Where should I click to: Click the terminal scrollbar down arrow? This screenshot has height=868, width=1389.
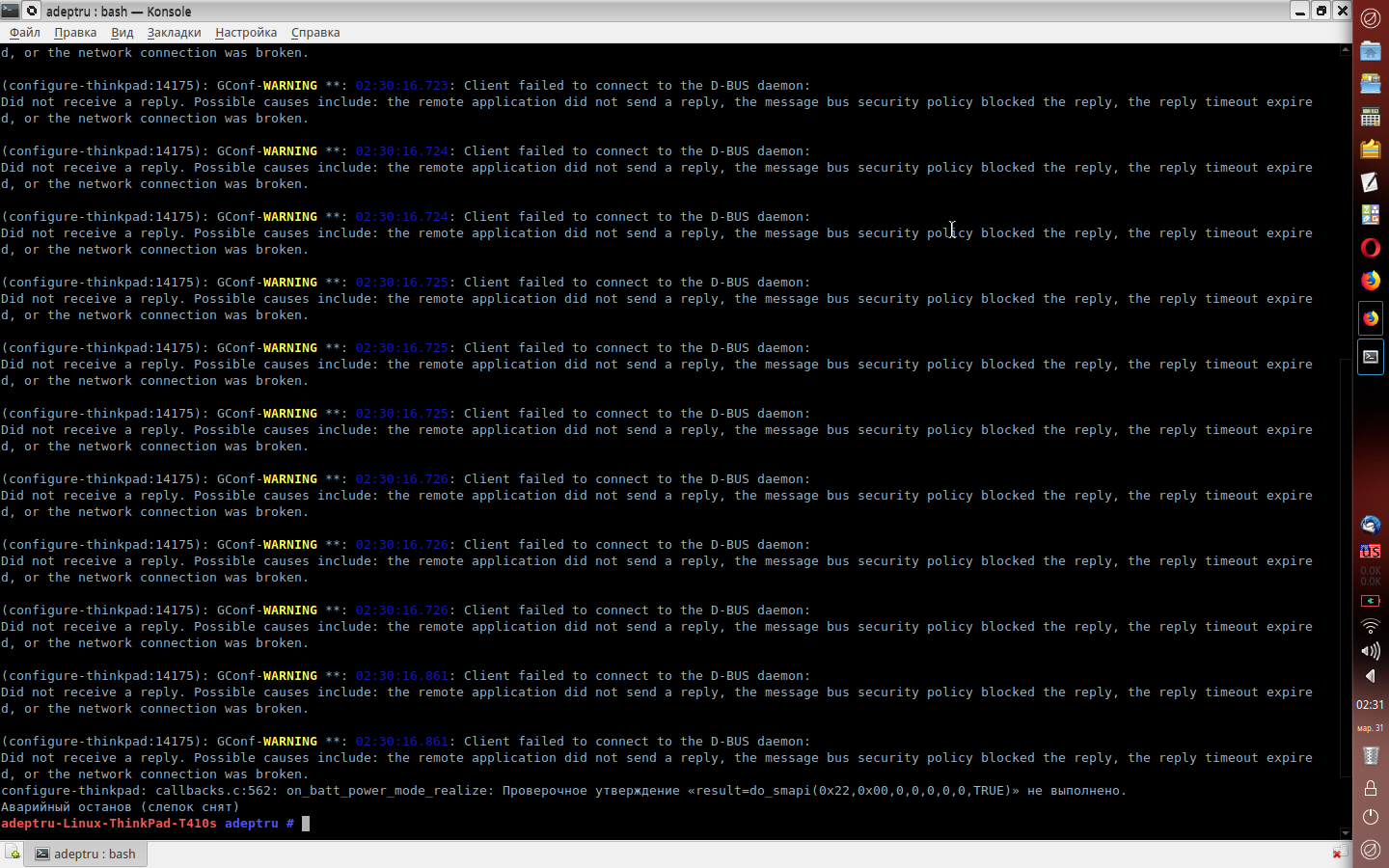coord(1345,833)
